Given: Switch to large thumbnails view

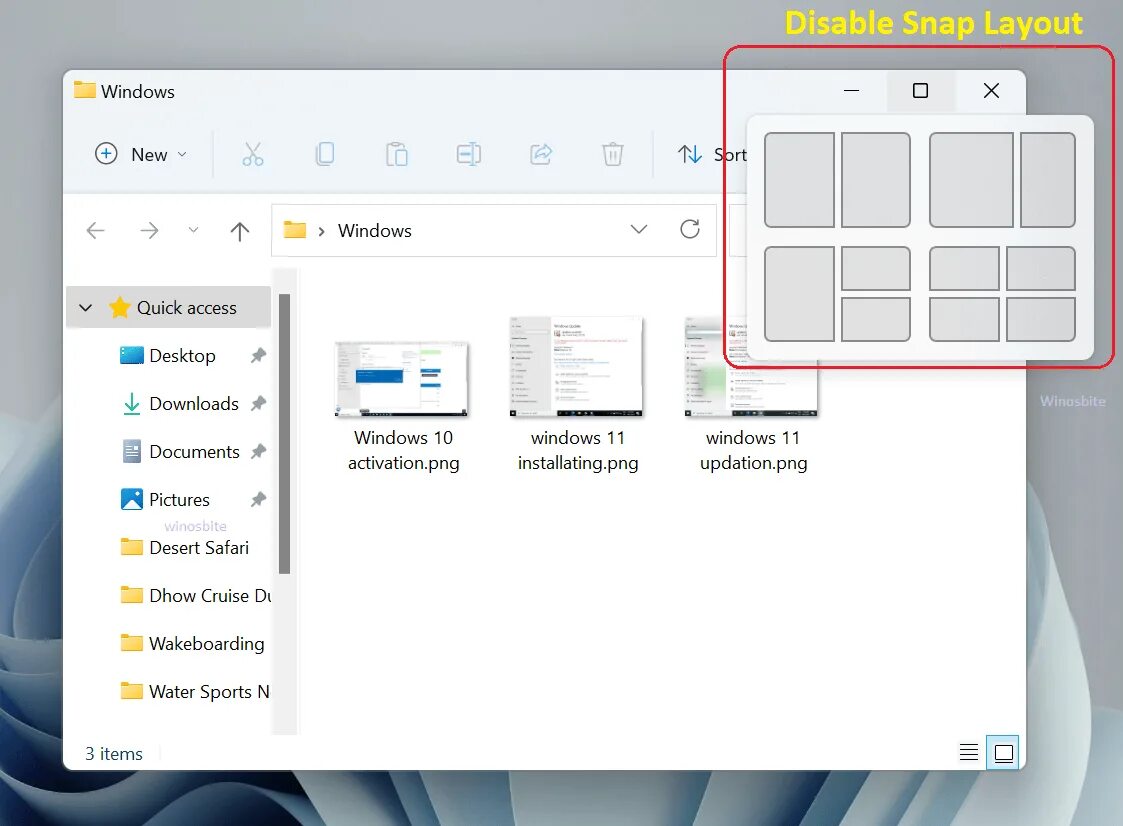Looking at the screenshot, I should (1003, 752).
